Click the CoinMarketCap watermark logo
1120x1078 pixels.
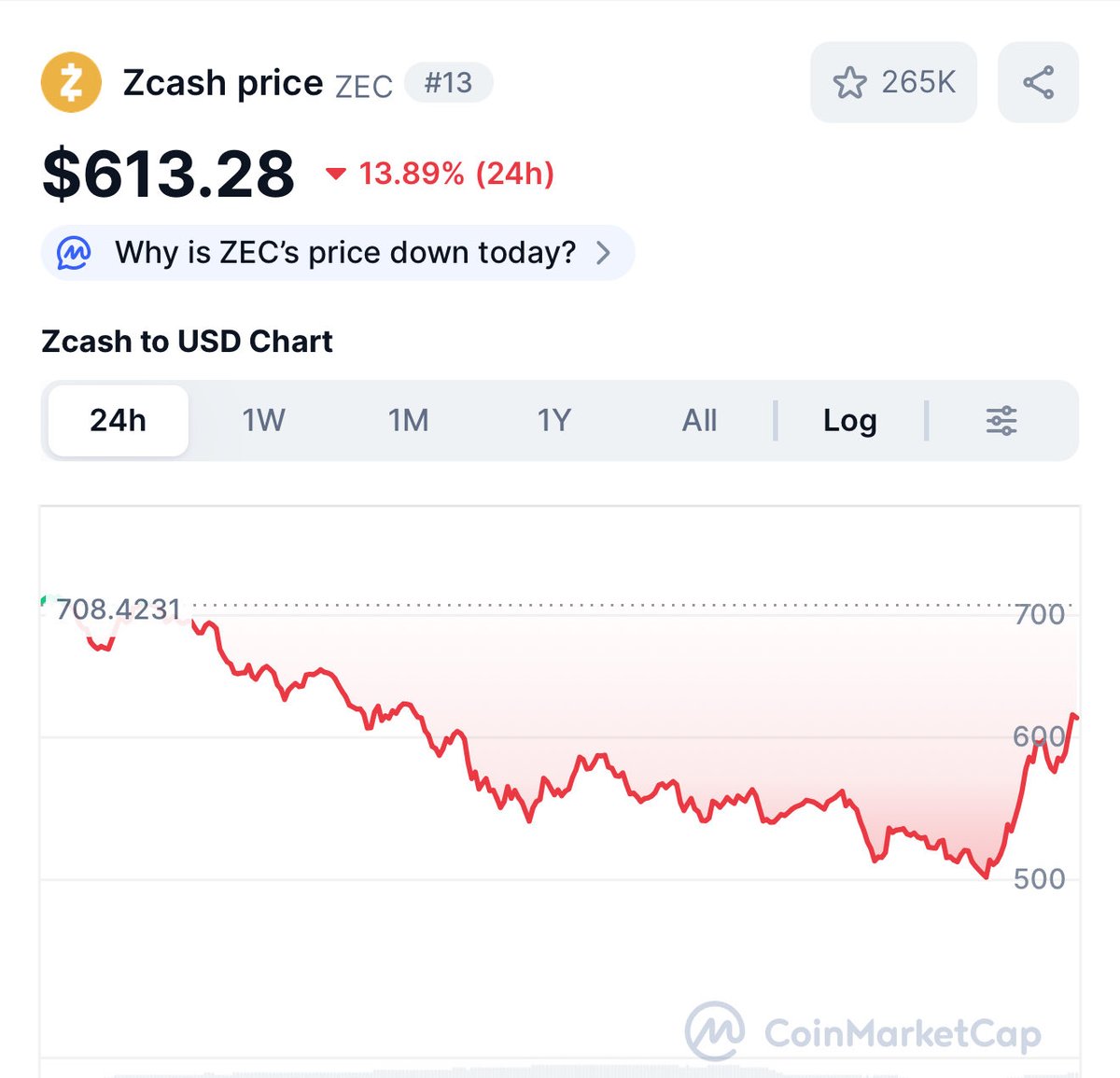tap(715, 1032)
